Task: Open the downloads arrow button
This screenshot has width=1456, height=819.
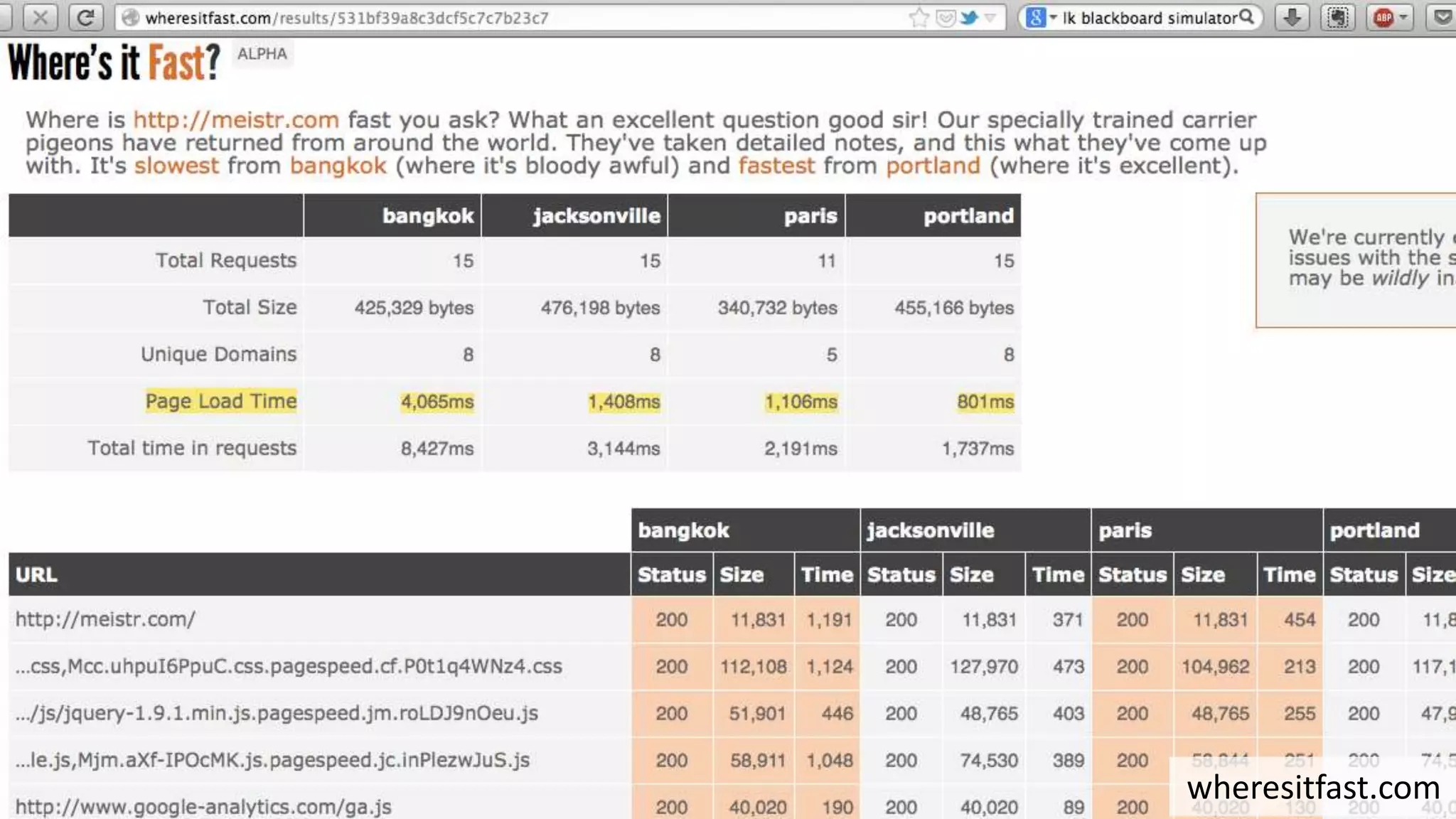Action: tap(1292, 18)
